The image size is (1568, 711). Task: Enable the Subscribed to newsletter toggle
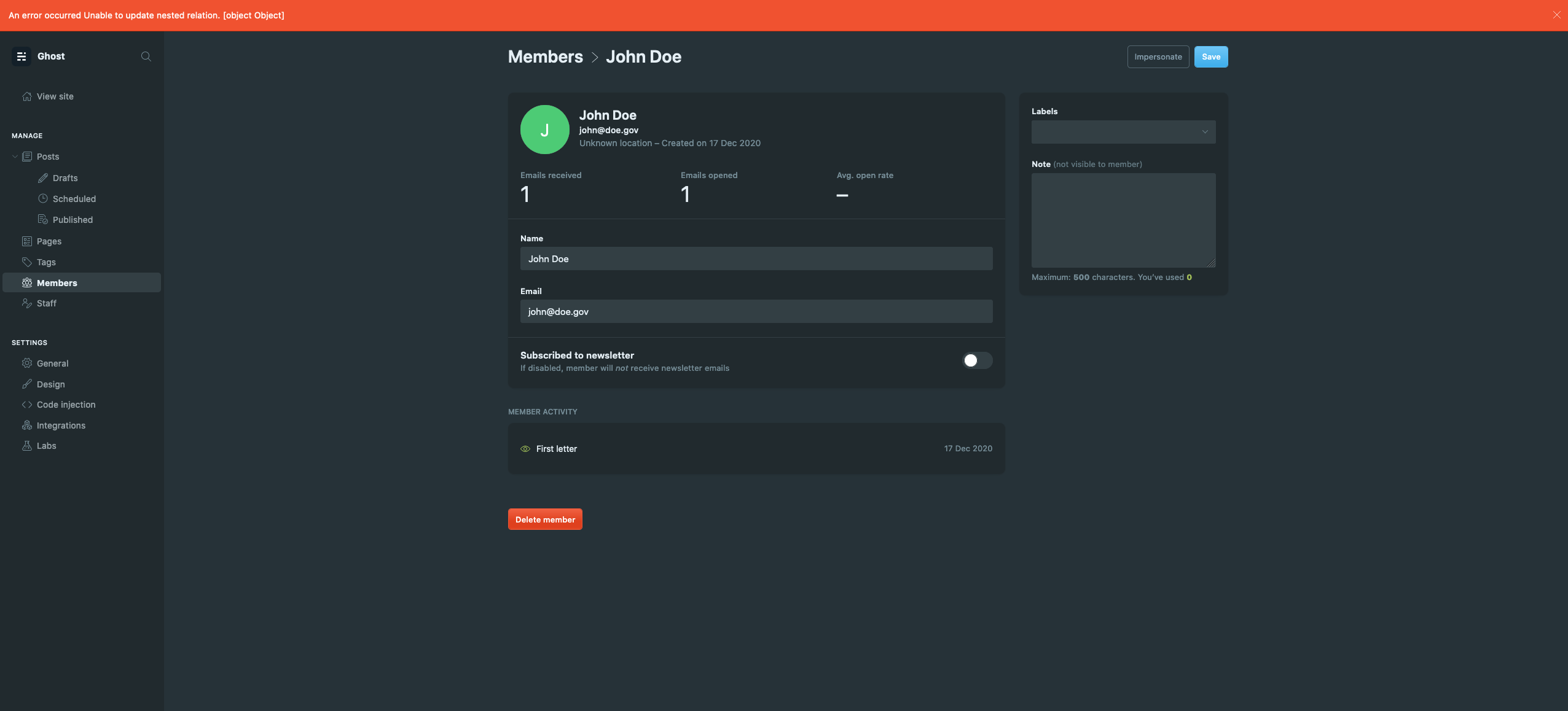[976, 361]
